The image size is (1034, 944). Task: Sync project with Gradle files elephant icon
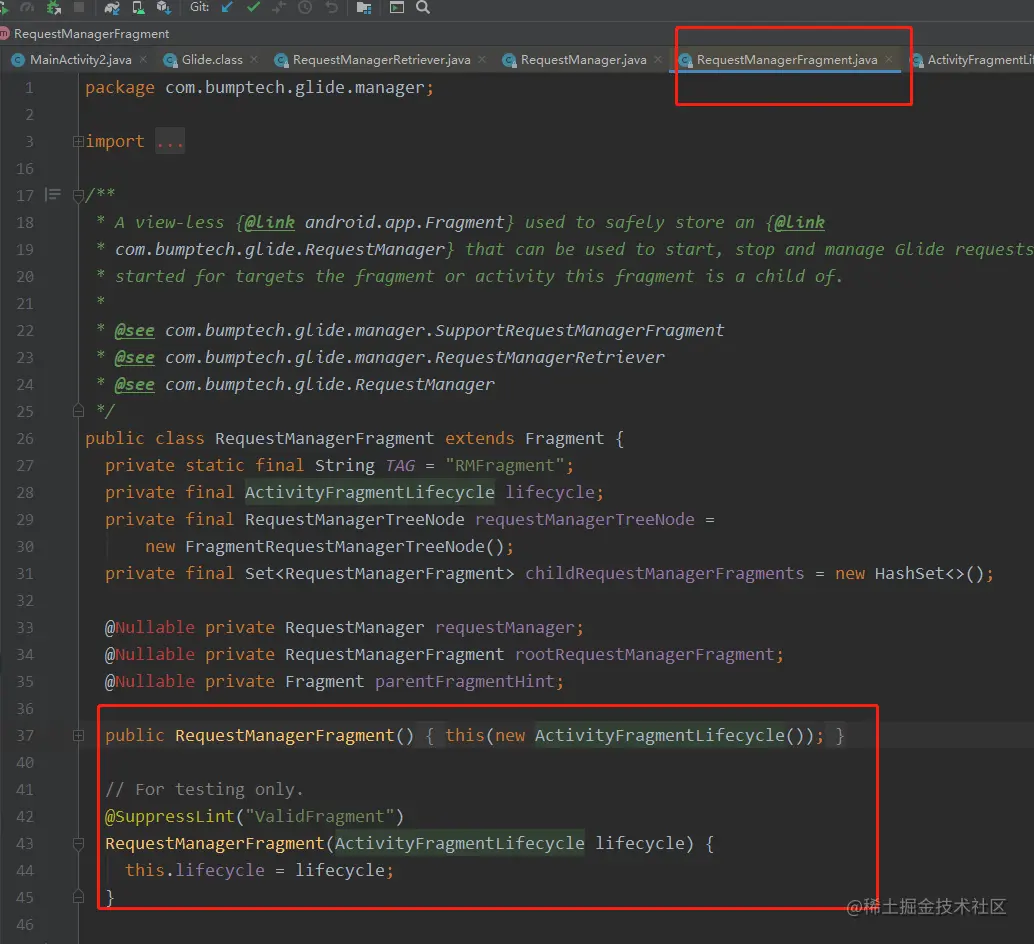pyautogui.click(x=112, y=7)
